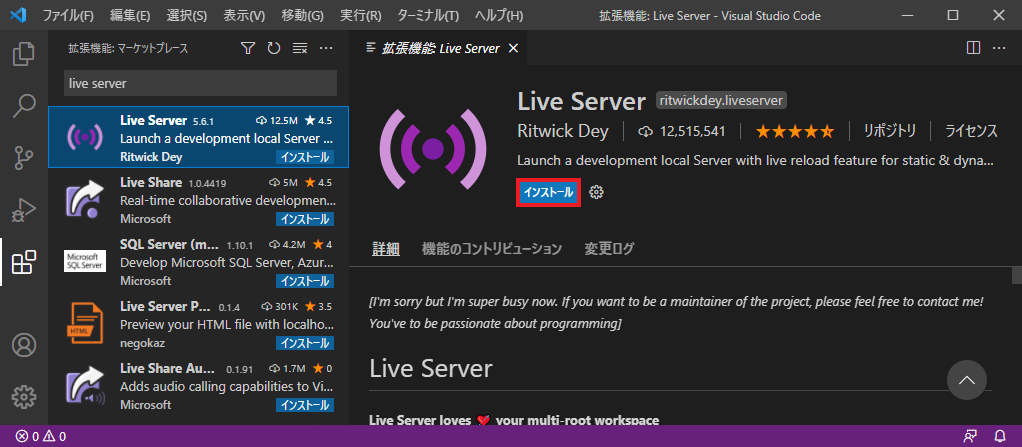Open the Source Control view
The width and height of the screenshot is (1022, 447).
(x=24, y=158)
